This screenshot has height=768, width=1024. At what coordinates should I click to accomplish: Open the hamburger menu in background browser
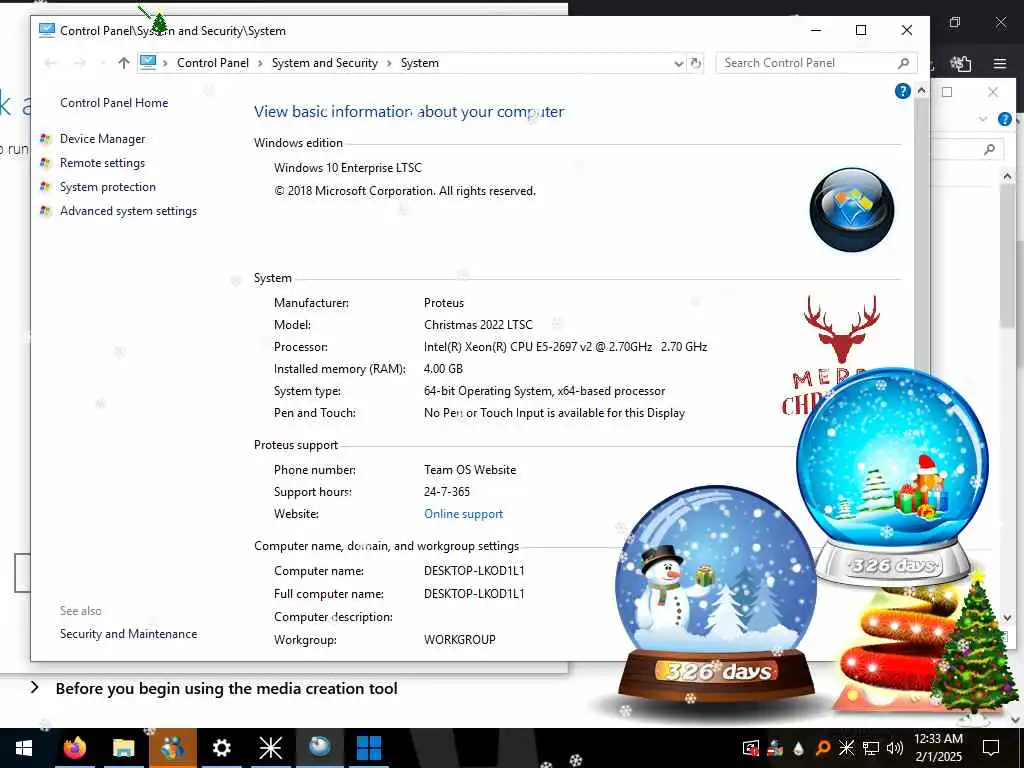[1000, 63]
